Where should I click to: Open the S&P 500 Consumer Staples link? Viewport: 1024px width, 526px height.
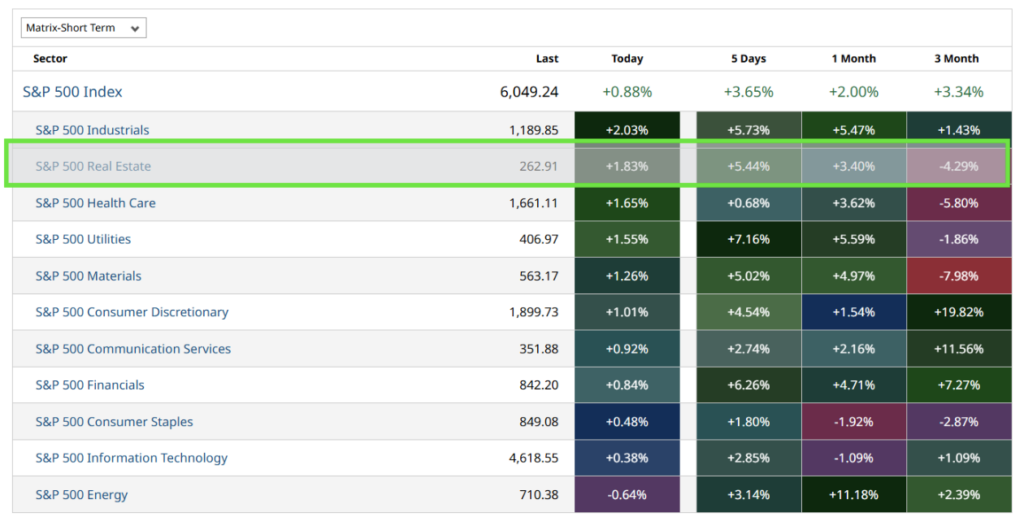114,421
